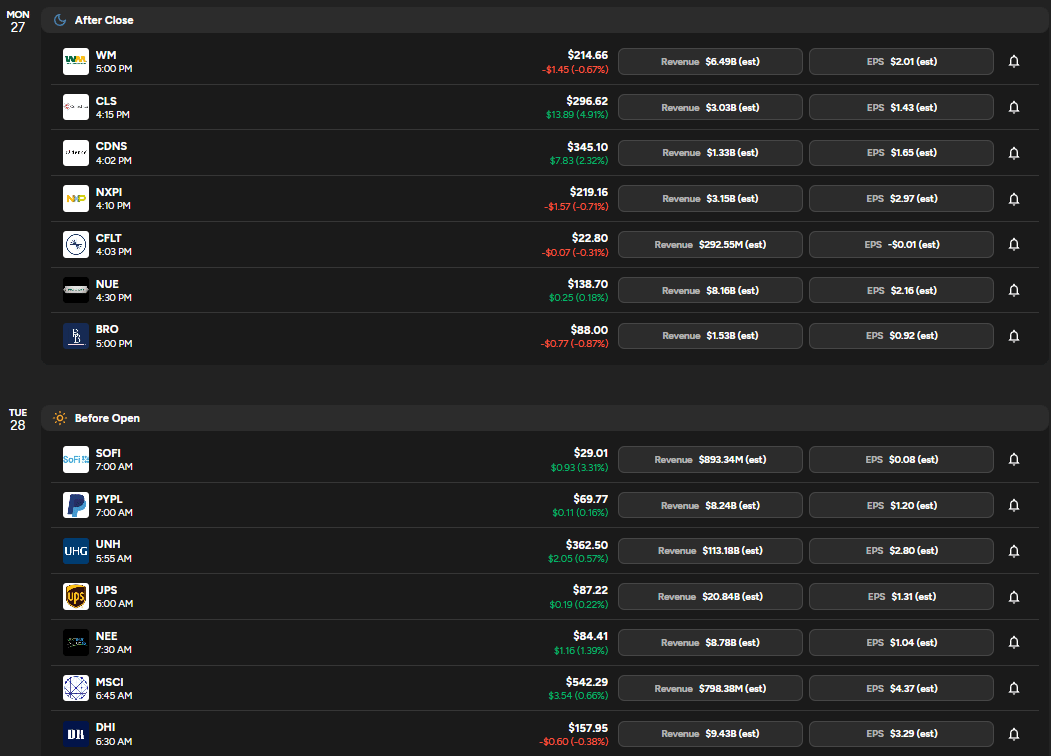Click PYPL price $69.77
Screen dimensions: 1051x756
591,499
